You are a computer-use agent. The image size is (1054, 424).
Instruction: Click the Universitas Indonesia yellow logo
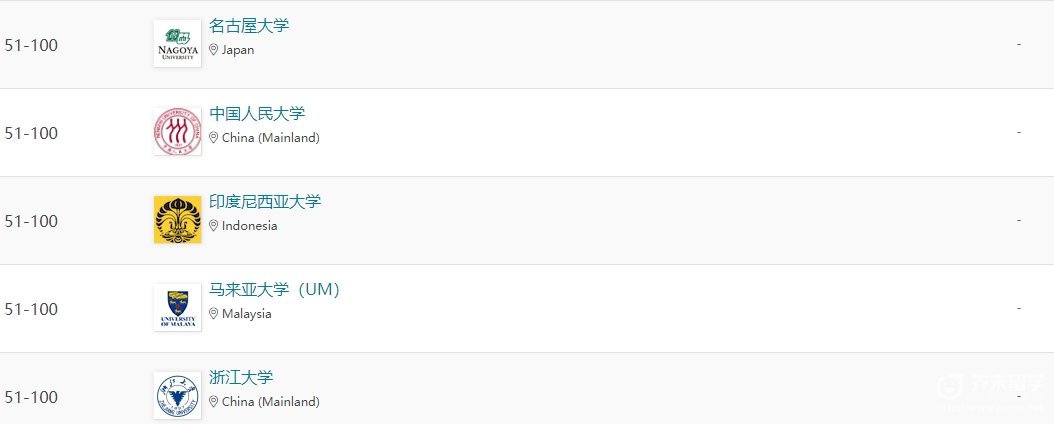177,220
